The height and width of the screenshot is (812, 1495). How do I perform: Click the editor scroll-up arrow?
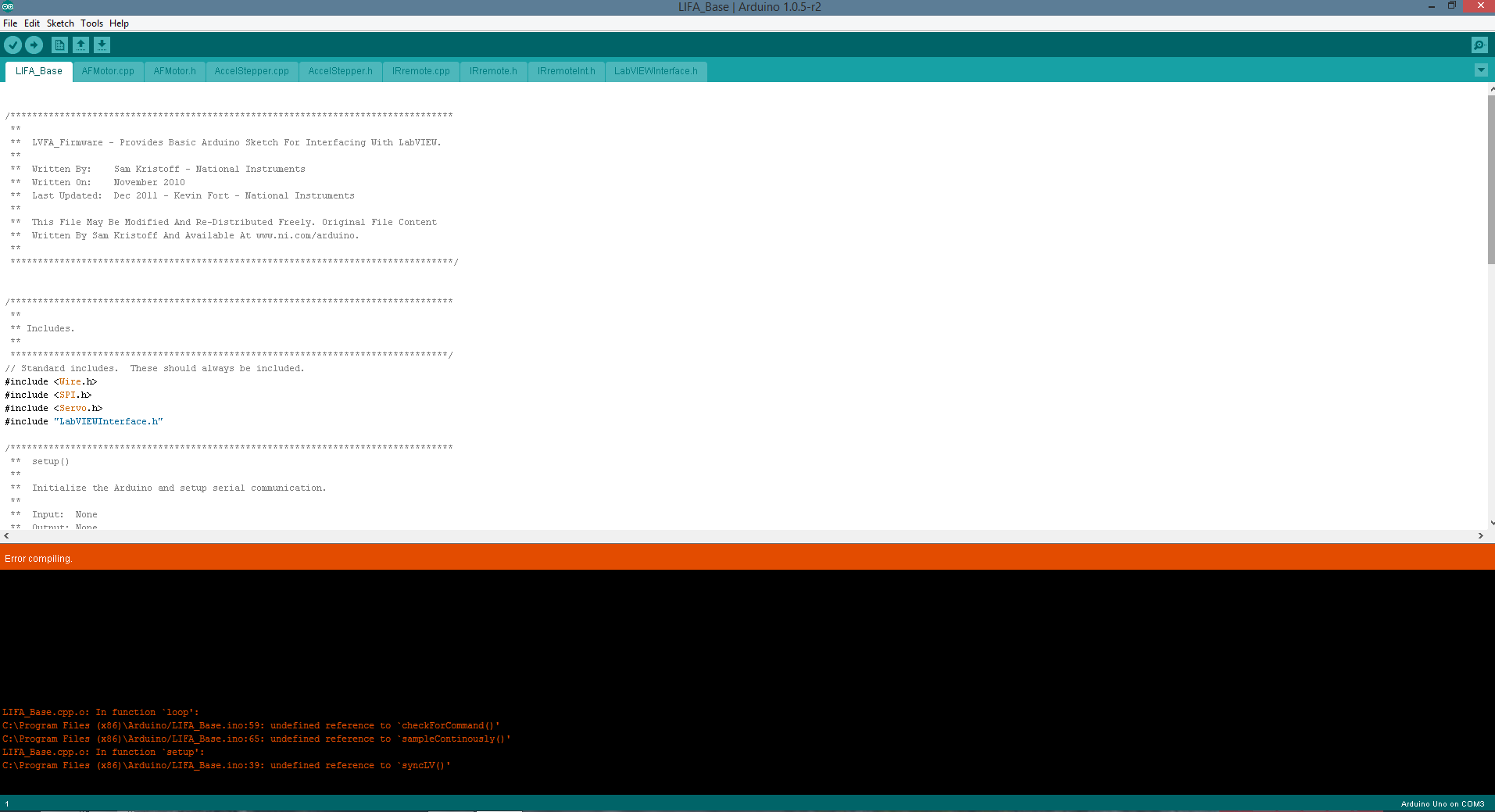coord(1491,88)
